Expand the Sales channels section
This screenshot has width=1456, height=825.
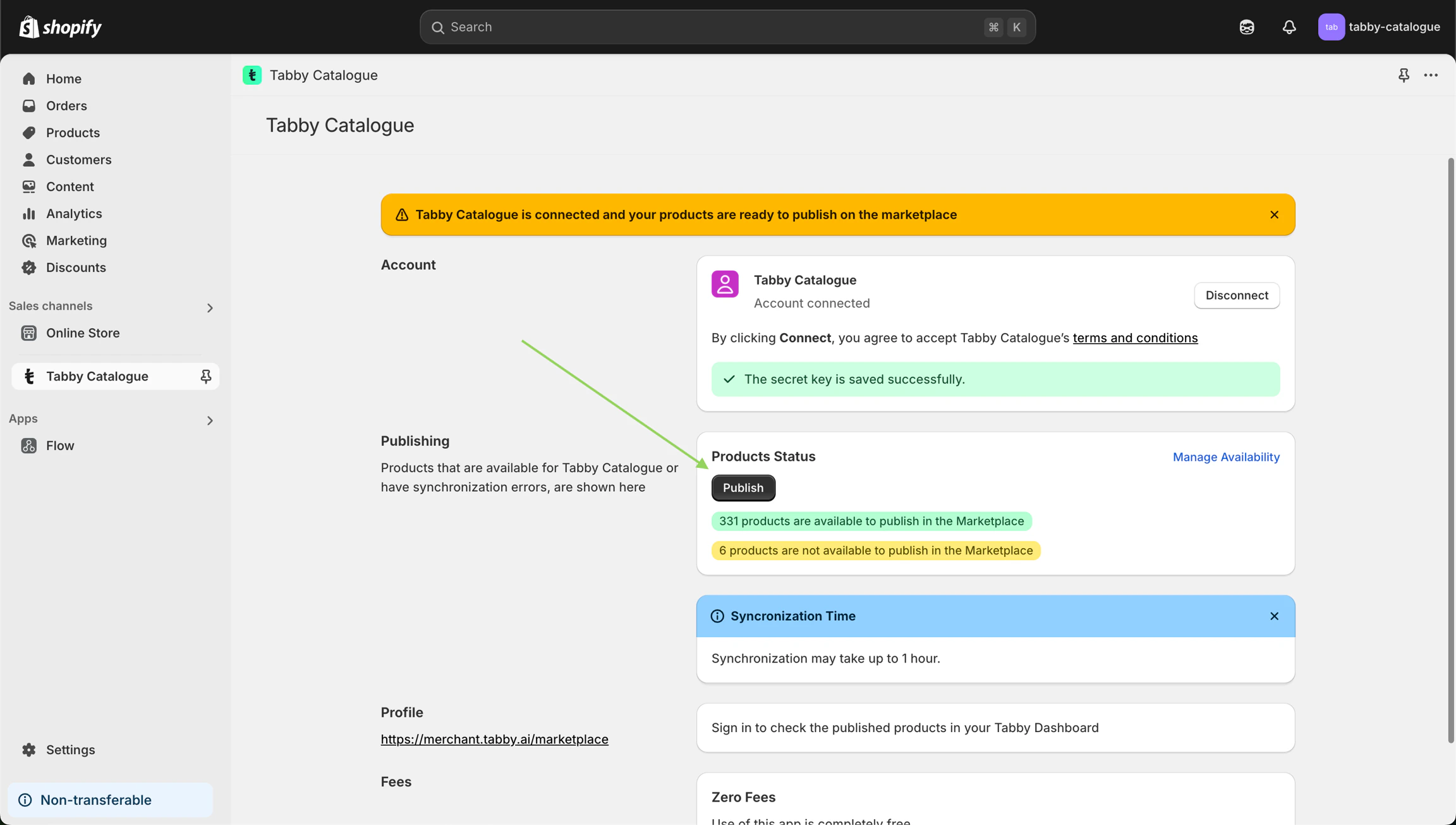[x=210, y=308]
